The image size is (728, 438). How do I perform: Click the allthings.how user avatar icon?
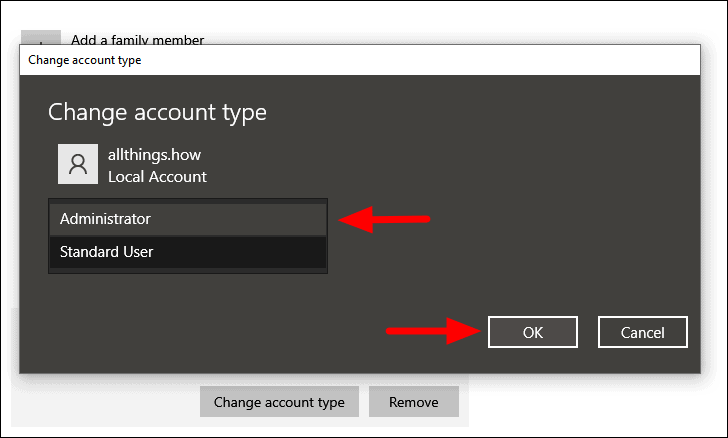78,164
